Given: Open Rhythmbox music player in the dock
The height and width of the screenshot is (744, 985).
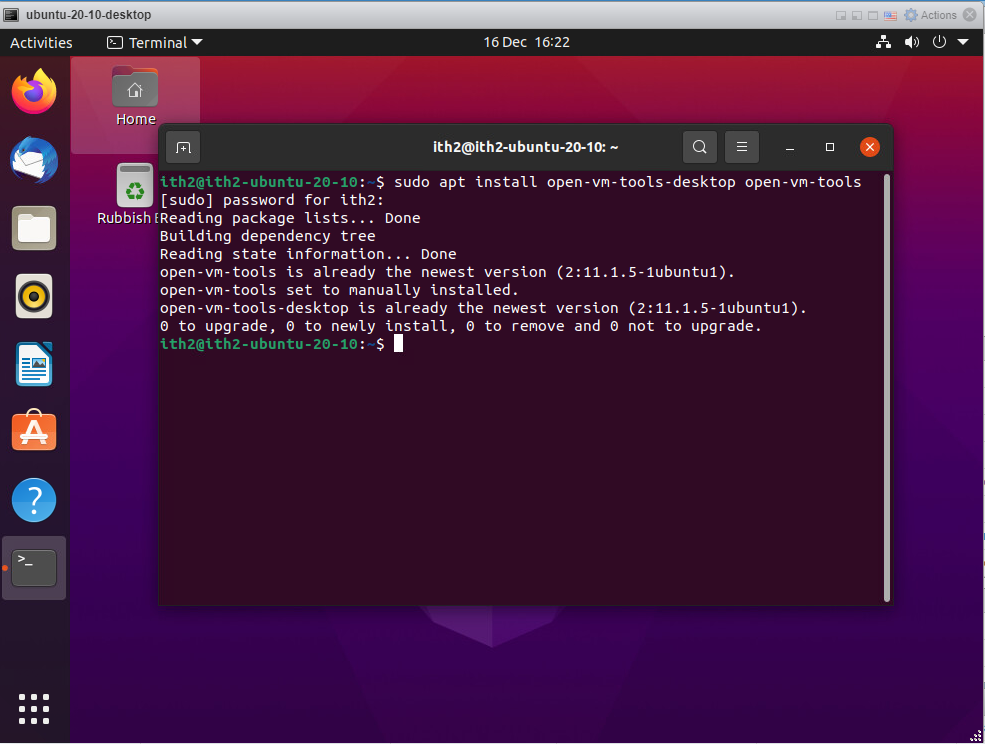Looking at the screenshot, I should pos(34,296).
